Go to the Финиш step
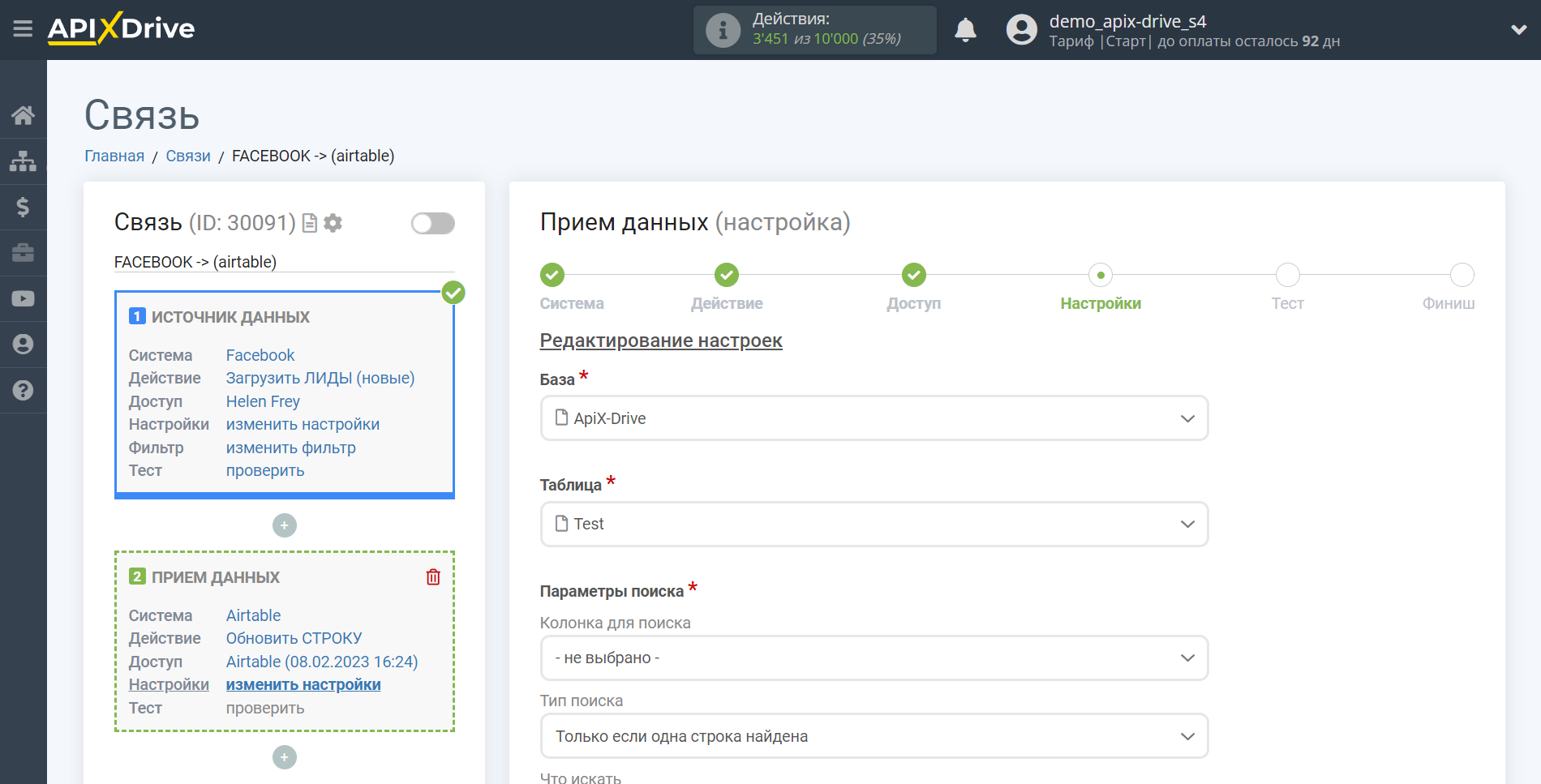1541x784 pixels. pos(1462,275)
